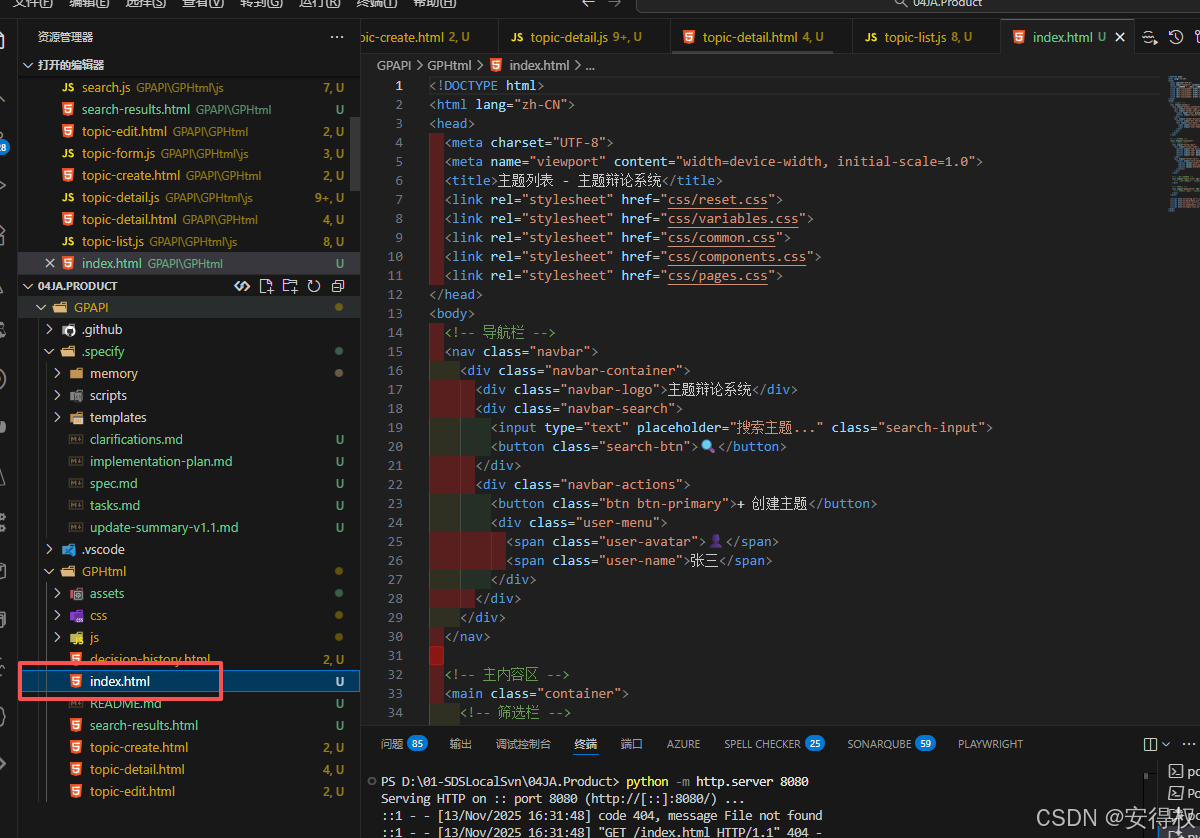Follow css/pages.css link in code

(718, 276)
